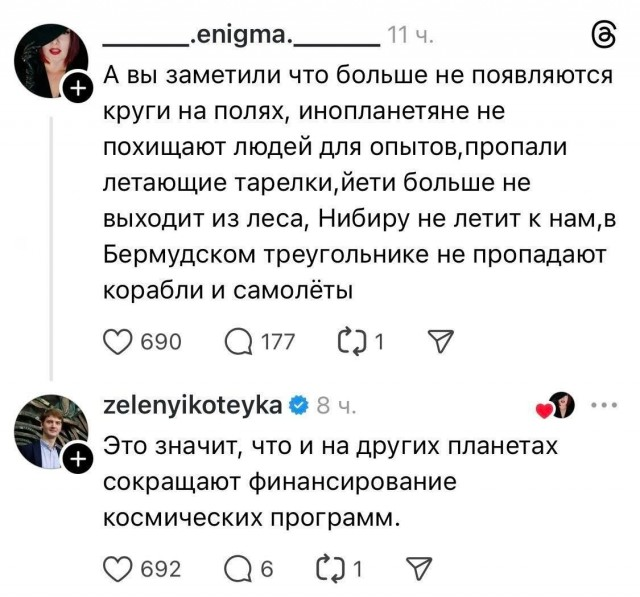The width and height of the screenshot is (640, 597).
Task: Click the blue verified badge next to zelenyikoteyka
Action: (298, 405)
